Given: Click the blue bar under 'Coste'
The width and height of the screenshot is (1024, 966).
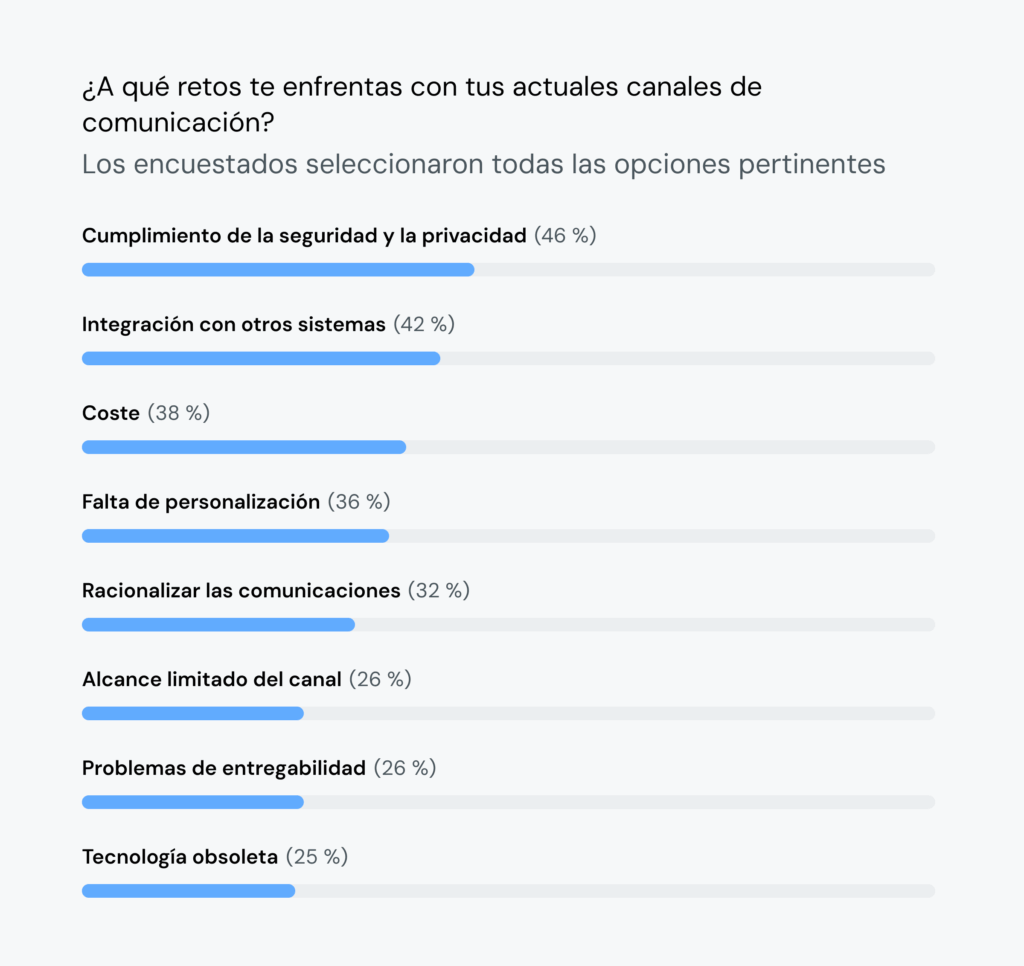Looking at the screenshot, I should click(244, 447).
